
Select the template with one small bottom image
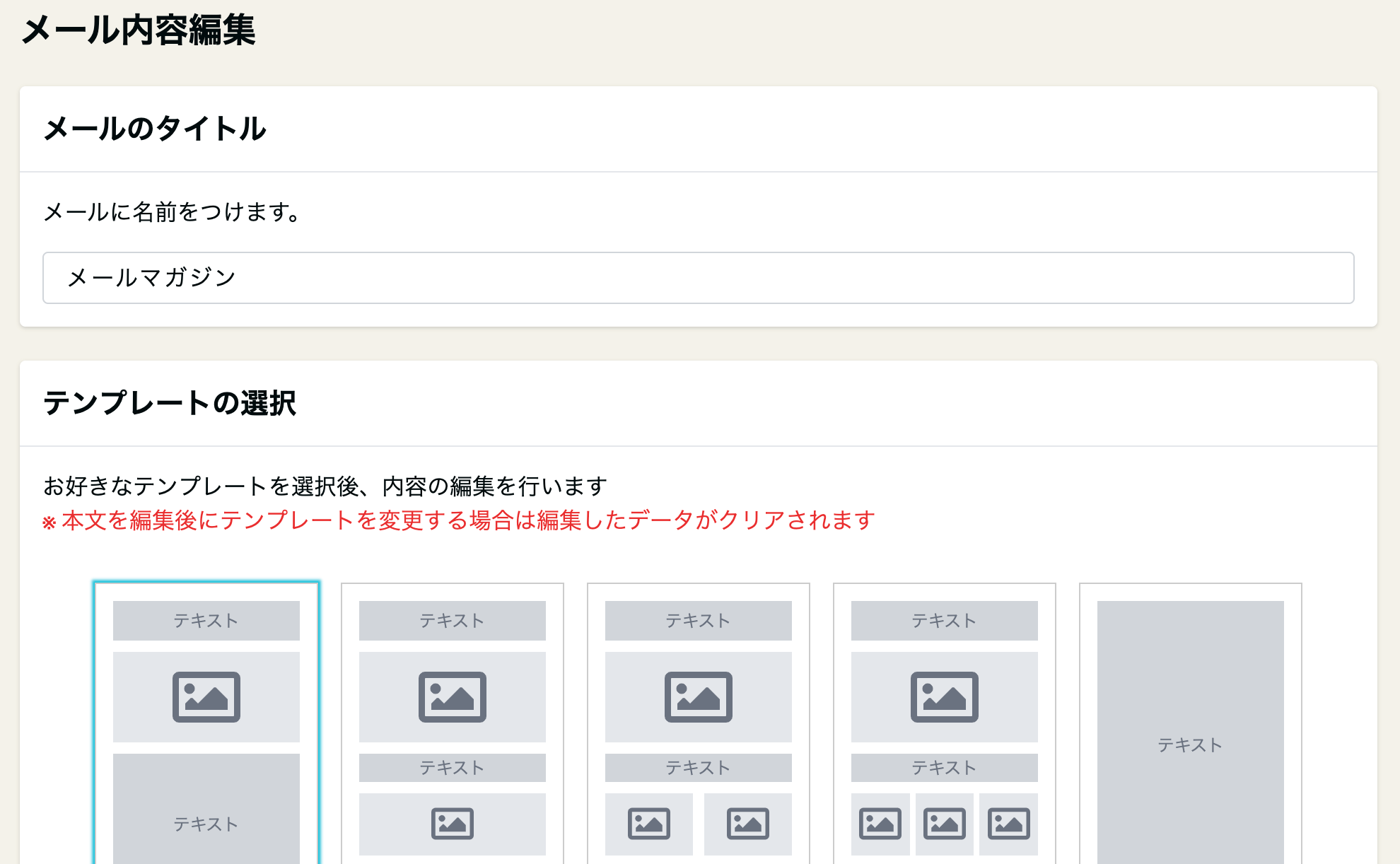453,723
